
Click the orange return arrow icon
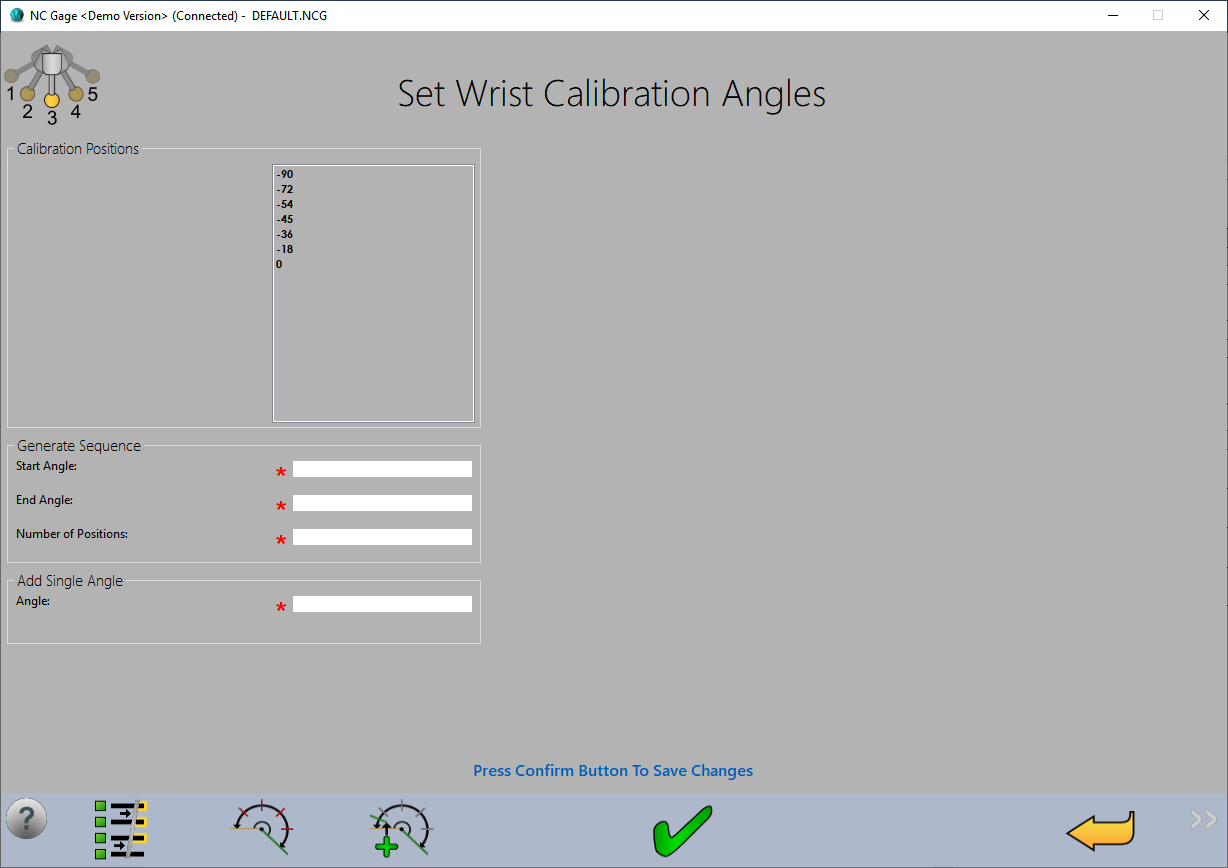1100,830
